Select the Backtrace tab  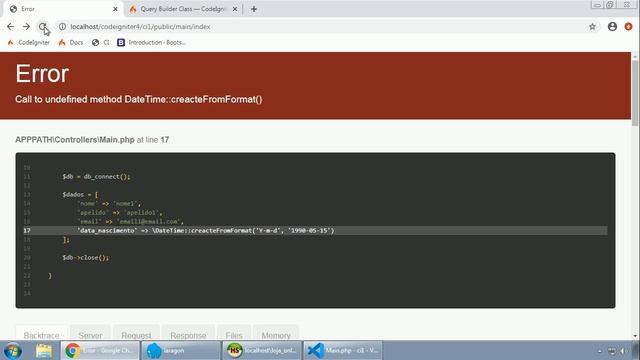[x=41, y=333]
